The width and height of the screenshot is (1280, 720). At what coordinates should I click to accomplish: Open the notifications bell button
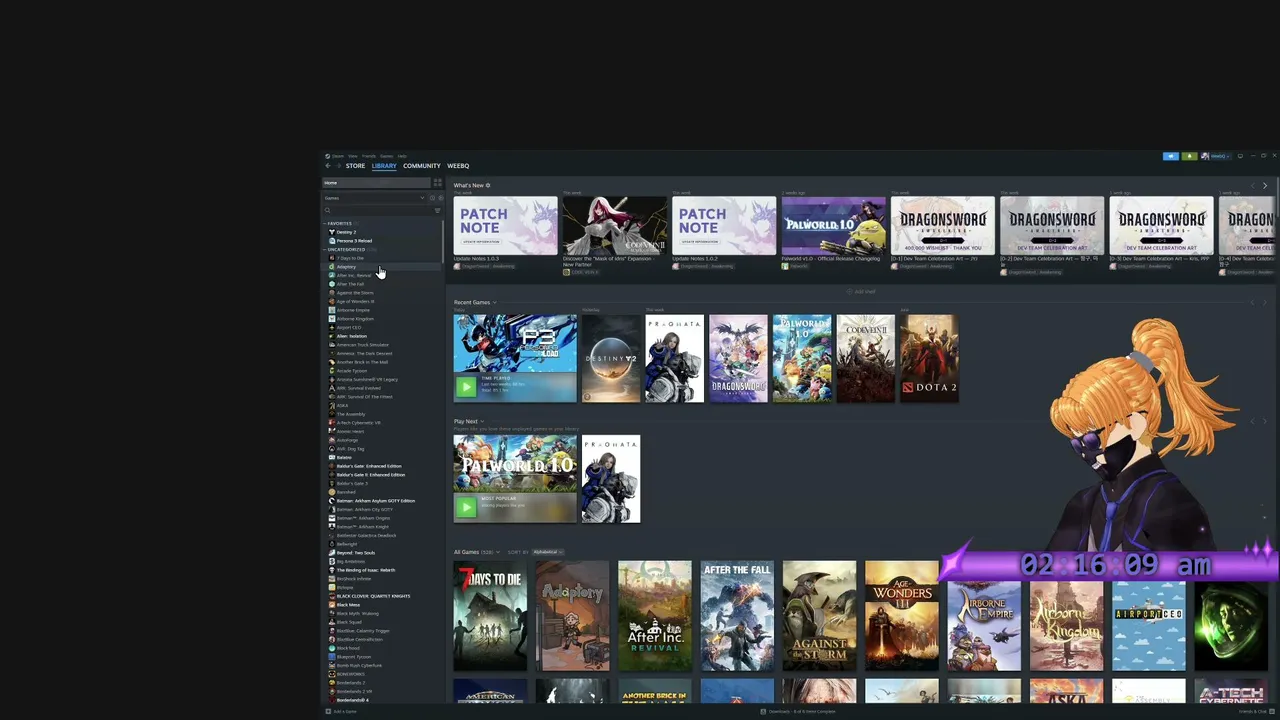[1189, 156]
